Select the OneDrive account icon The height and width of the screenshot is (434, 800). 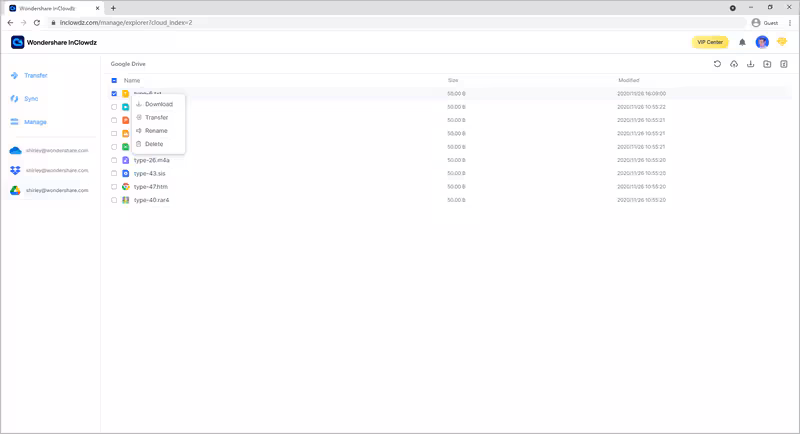(15, 150)
